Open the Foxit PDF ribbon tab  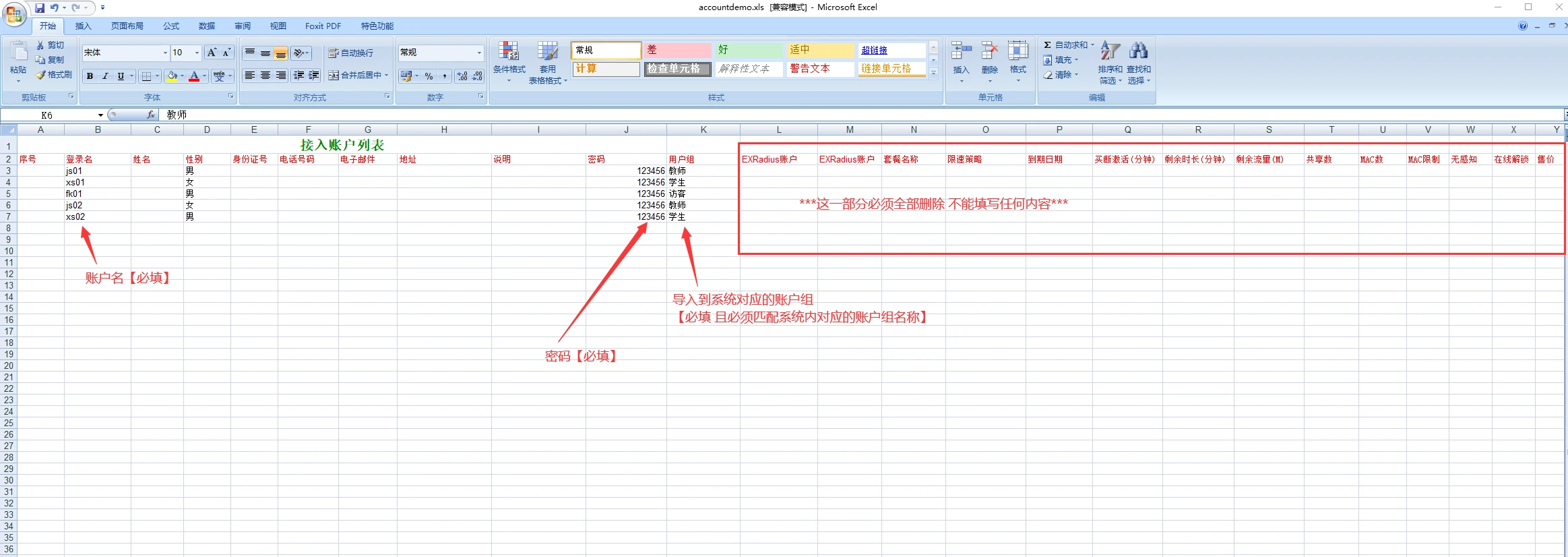[323, 26]
